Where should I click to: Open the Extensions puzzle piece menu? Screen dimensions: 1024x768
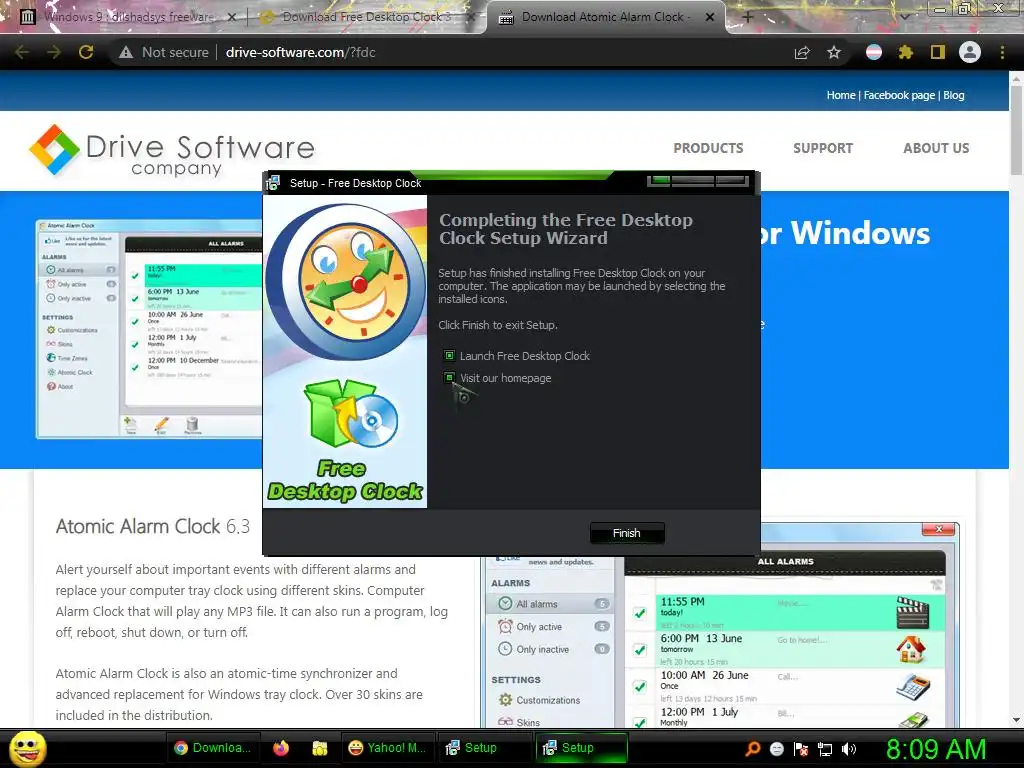[906, 52]
